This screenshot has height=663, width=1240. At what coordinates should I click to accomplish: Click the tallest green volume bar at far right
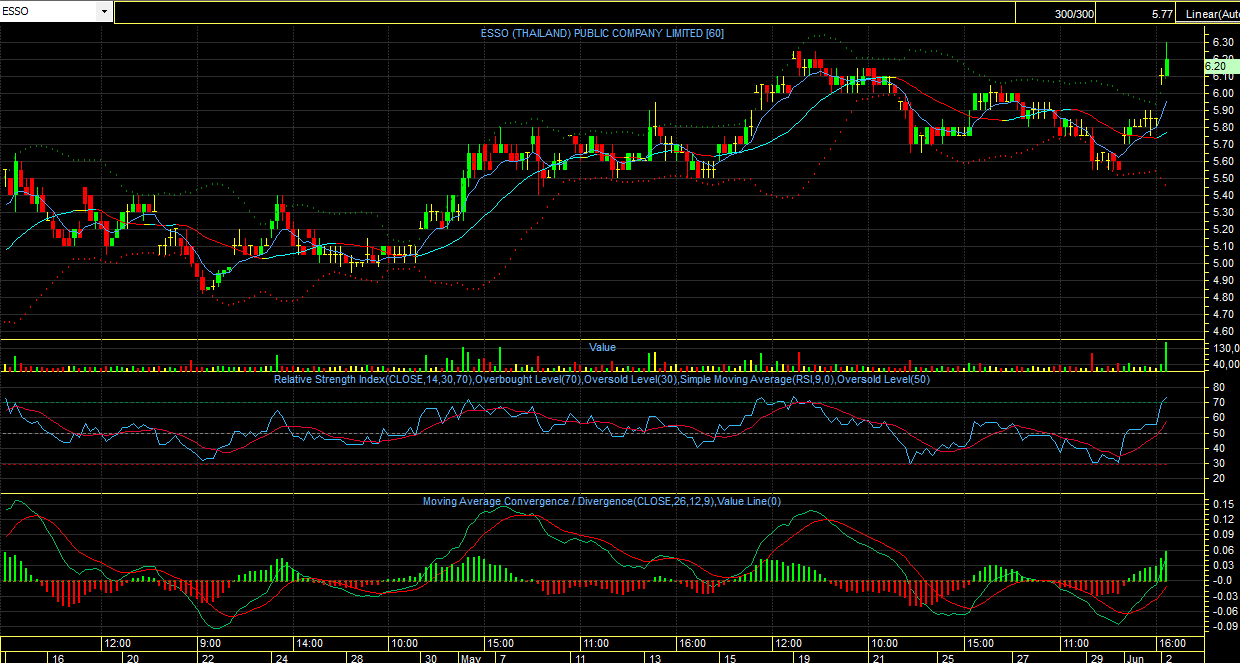(x=1166, y=356)
